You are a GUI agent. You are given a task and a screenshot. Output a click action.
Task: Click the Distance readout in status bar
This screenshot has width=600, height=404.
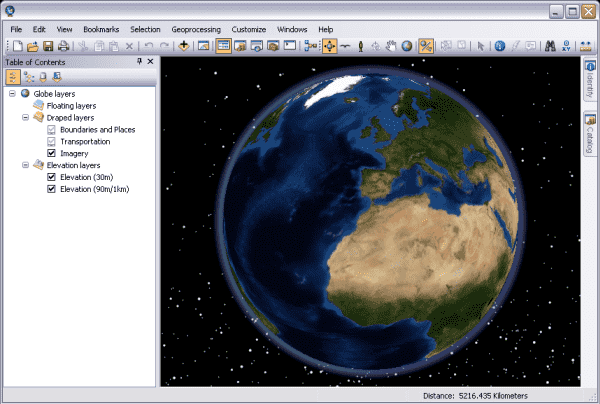(475, 396)
